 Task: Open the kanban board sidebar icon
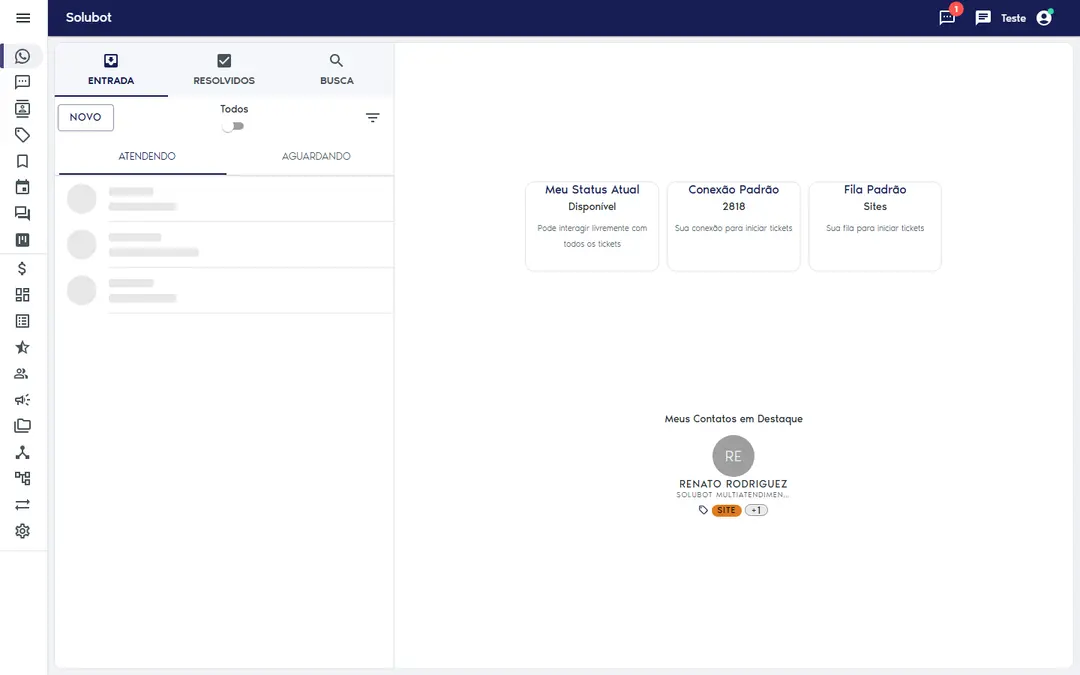23,240
